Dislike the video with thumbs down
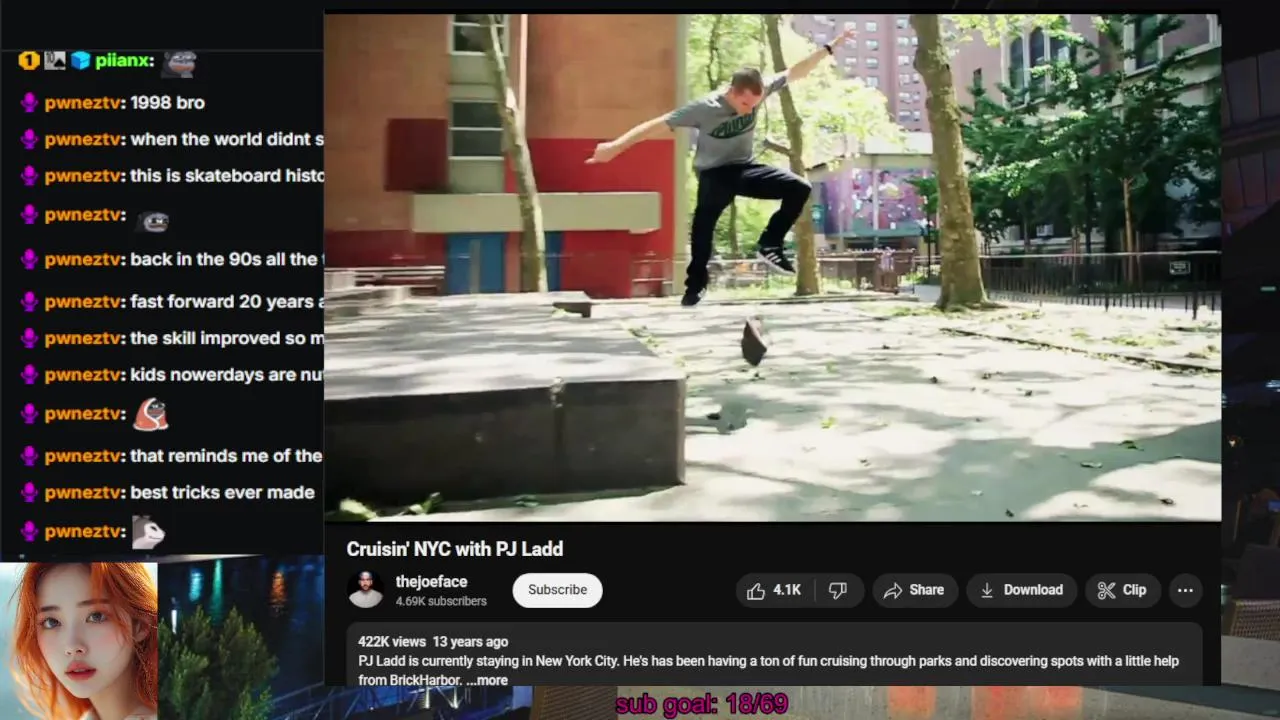Screen dimensions: 1280x720 [x=839, y=590]
